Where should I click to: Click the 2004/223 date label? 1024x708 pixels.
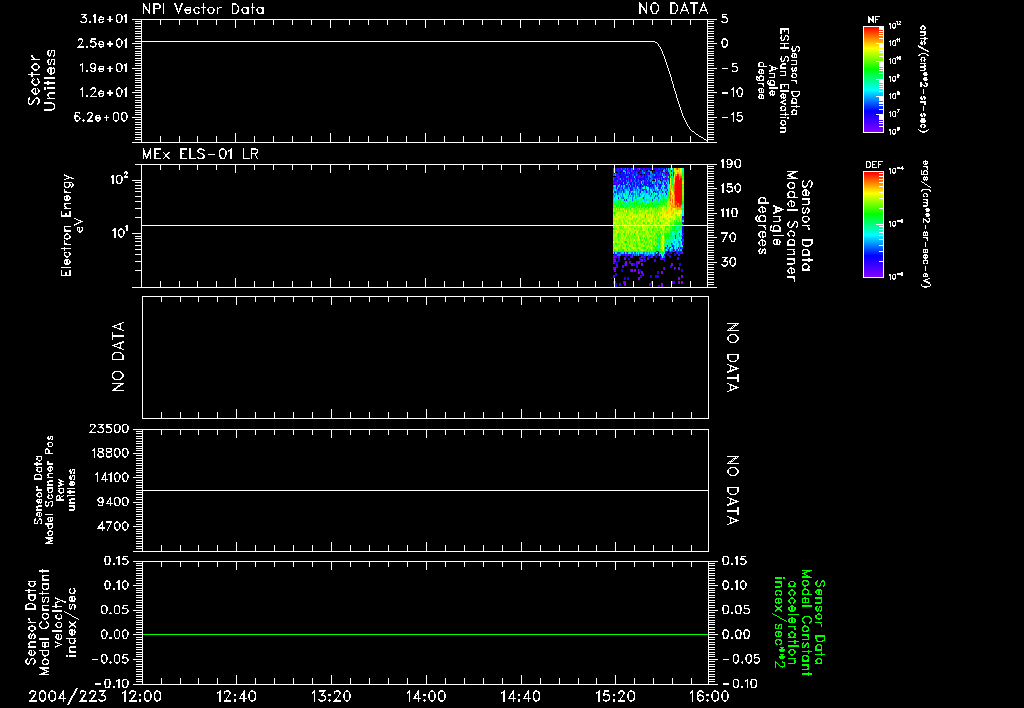pyautogui.click(x=67, y=696)
